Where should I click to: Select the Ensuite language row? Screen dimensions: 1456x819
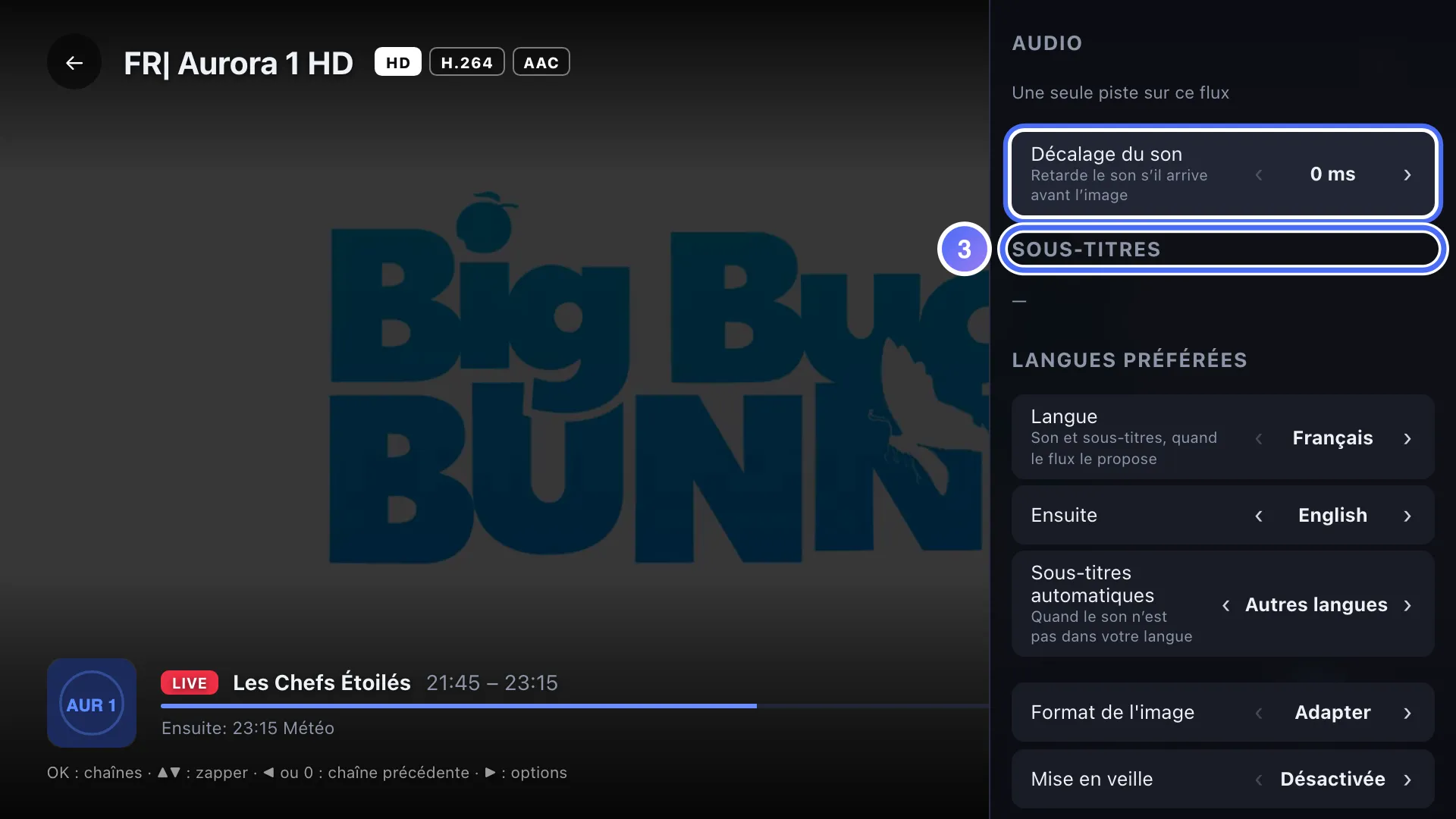pyautogui.click(x=1222, y=515)
